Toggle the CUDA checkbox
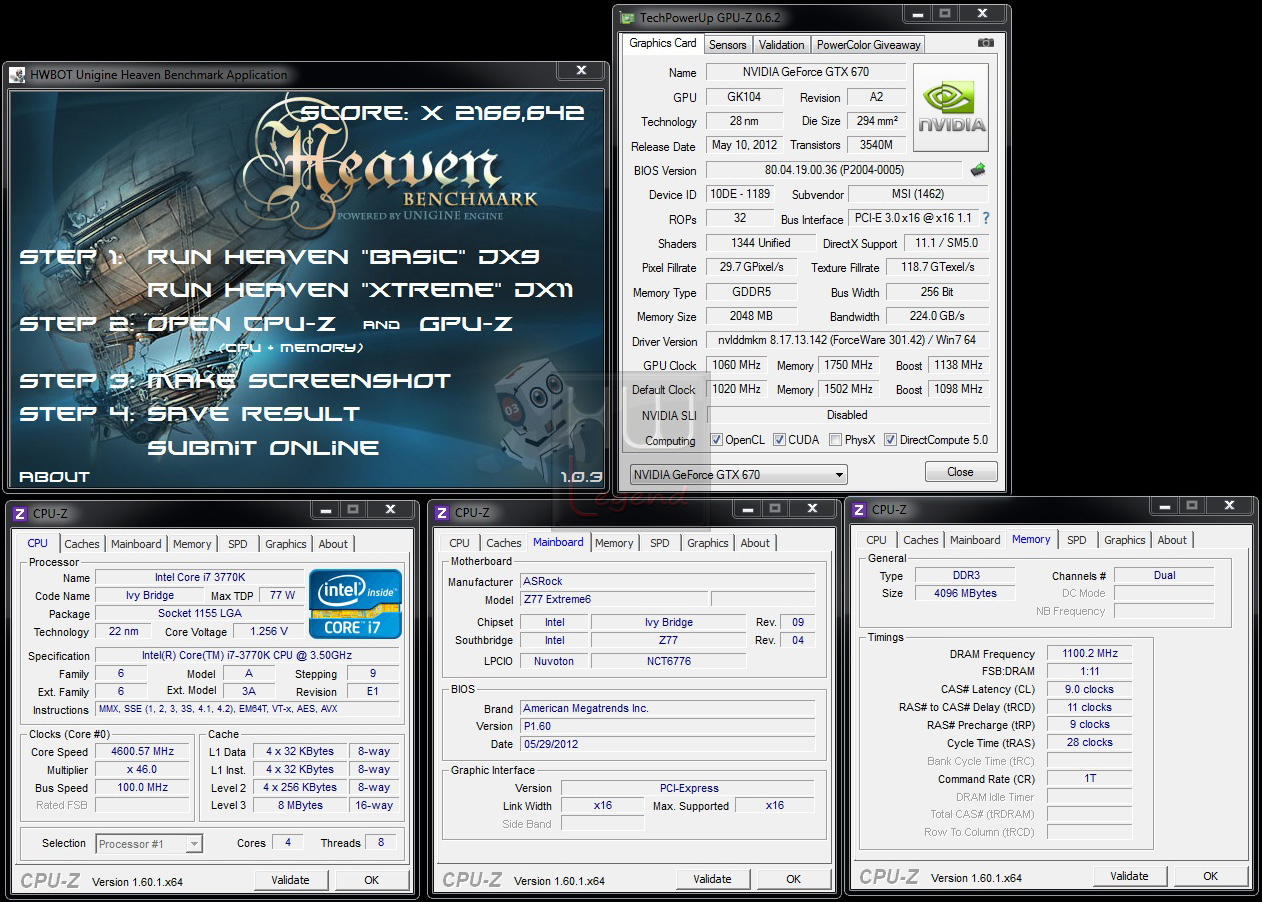The image size is (1262, 902). coord(779,440)
